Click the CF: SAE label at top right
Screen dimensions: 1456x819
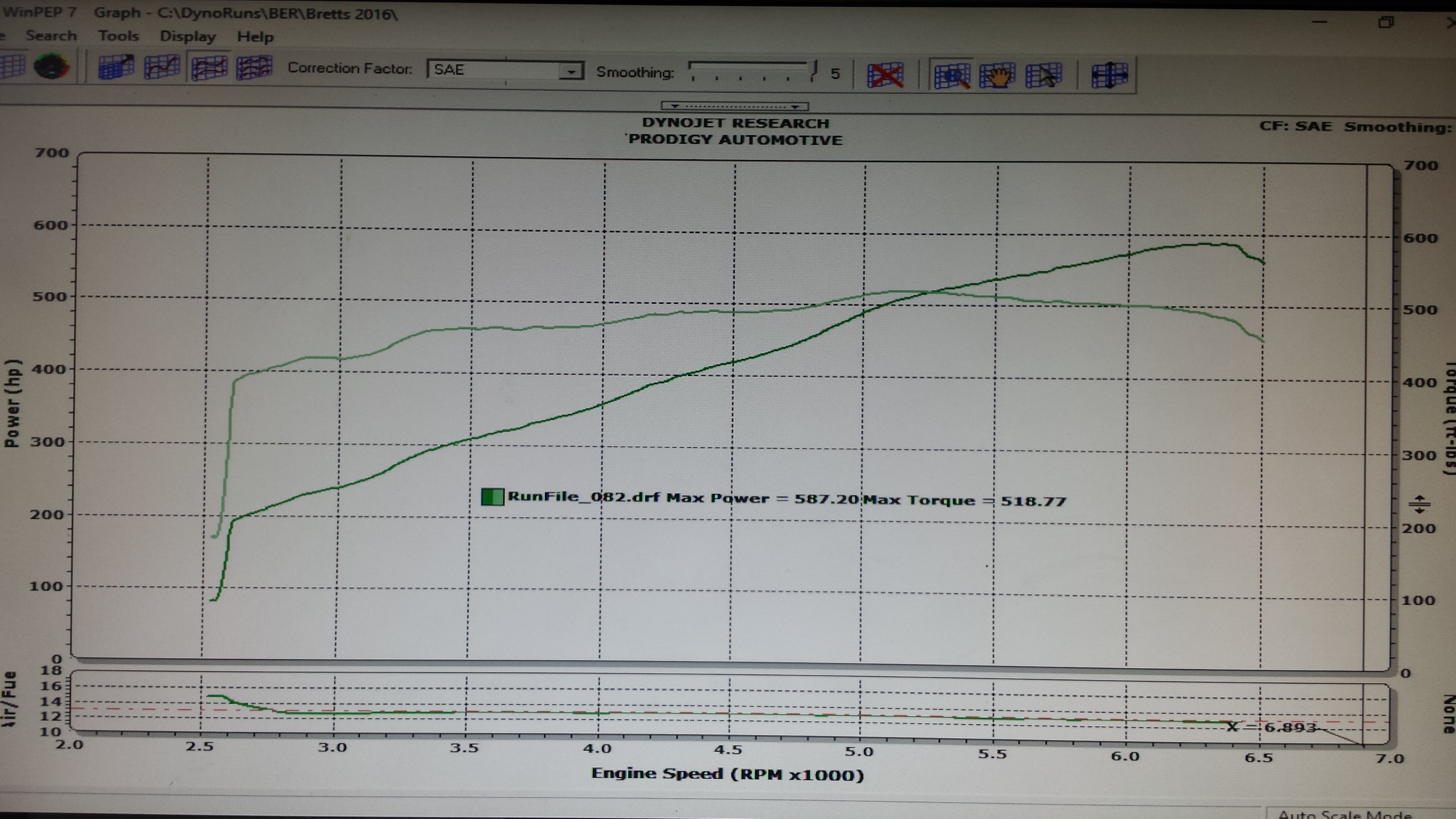click(1295, 126)
